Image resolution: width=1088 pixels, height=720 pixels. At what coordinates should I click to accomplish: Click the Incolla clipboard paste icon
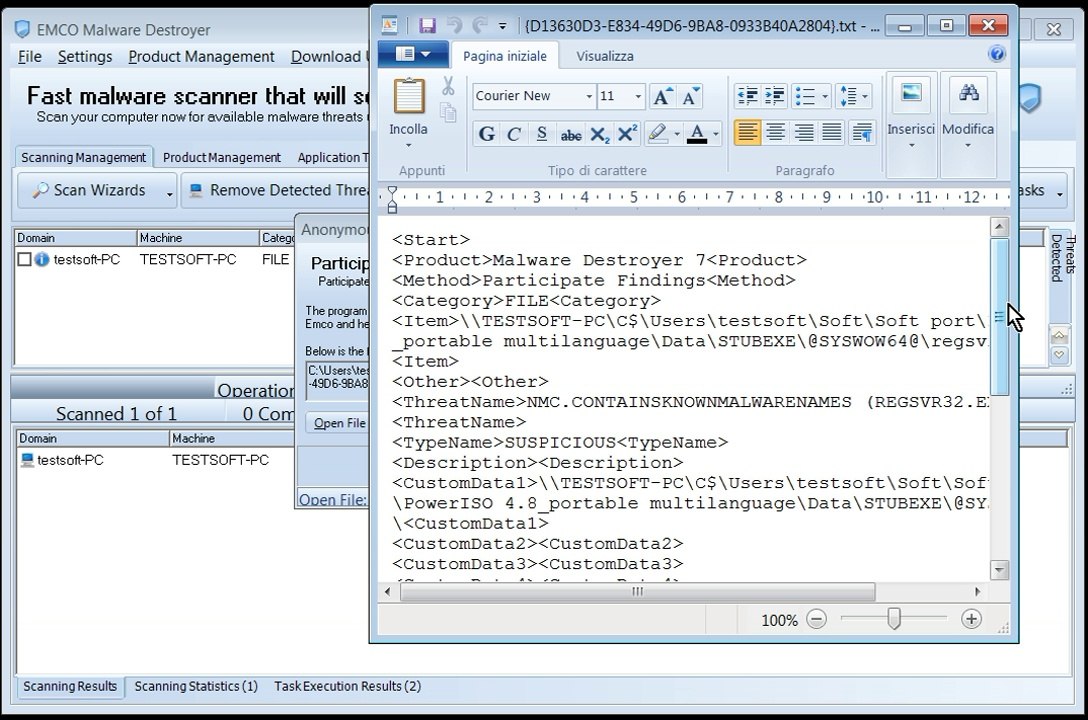pos(409,96)
